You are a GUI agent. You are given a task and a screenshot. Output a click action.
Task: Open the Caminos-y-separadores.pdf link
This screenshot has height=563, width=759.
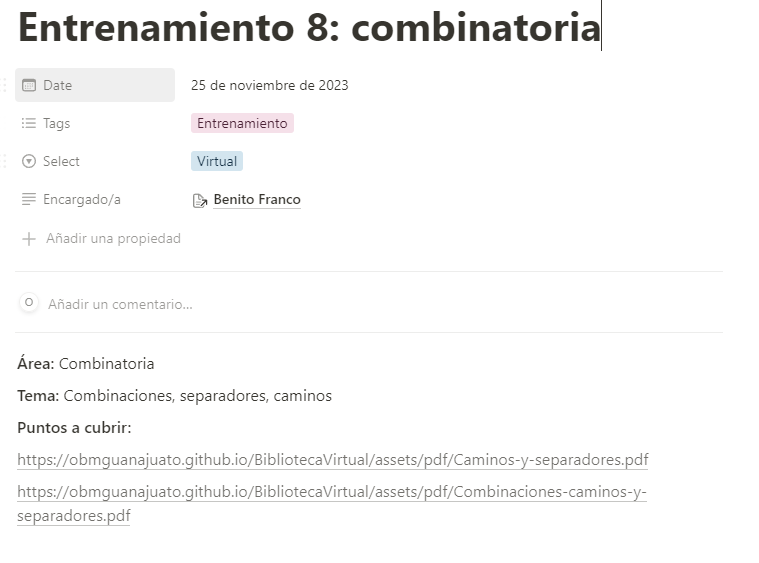[333, 460]
